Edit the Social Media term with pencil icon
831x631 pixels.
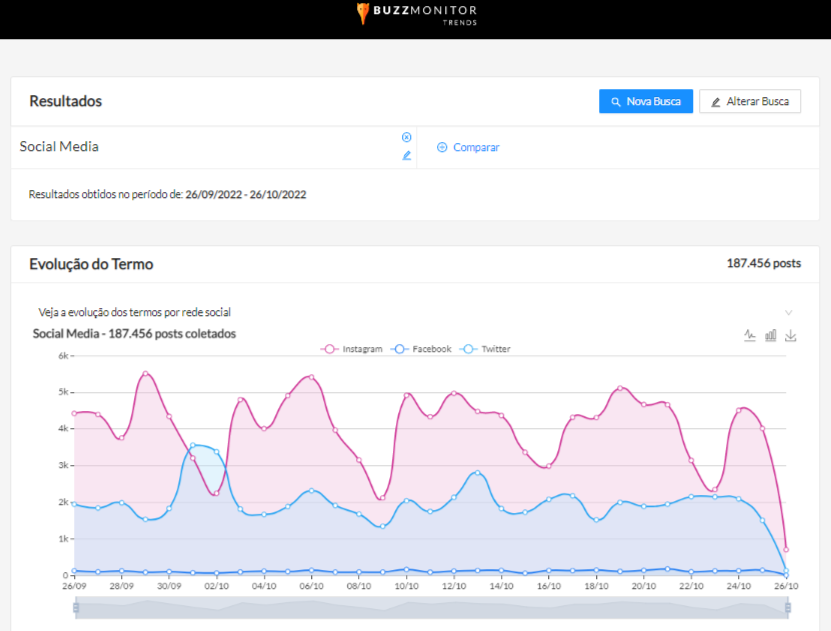pyautogui.click(x=406, y=156)
